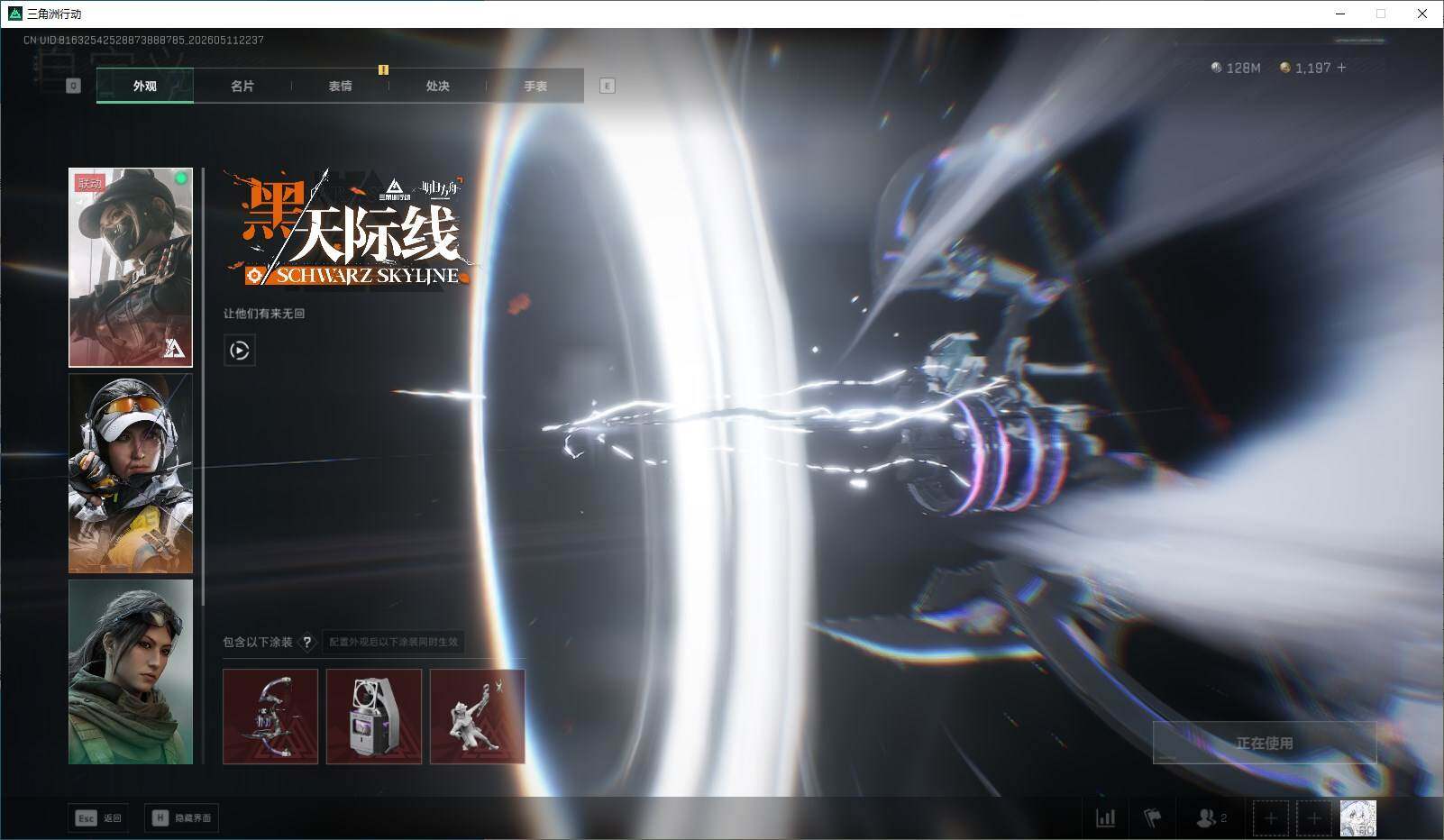Click the 黑天际线 SCHWARZ SKYLINE logo
This screenshot has height=840, width=1444.
coord(353,230)
